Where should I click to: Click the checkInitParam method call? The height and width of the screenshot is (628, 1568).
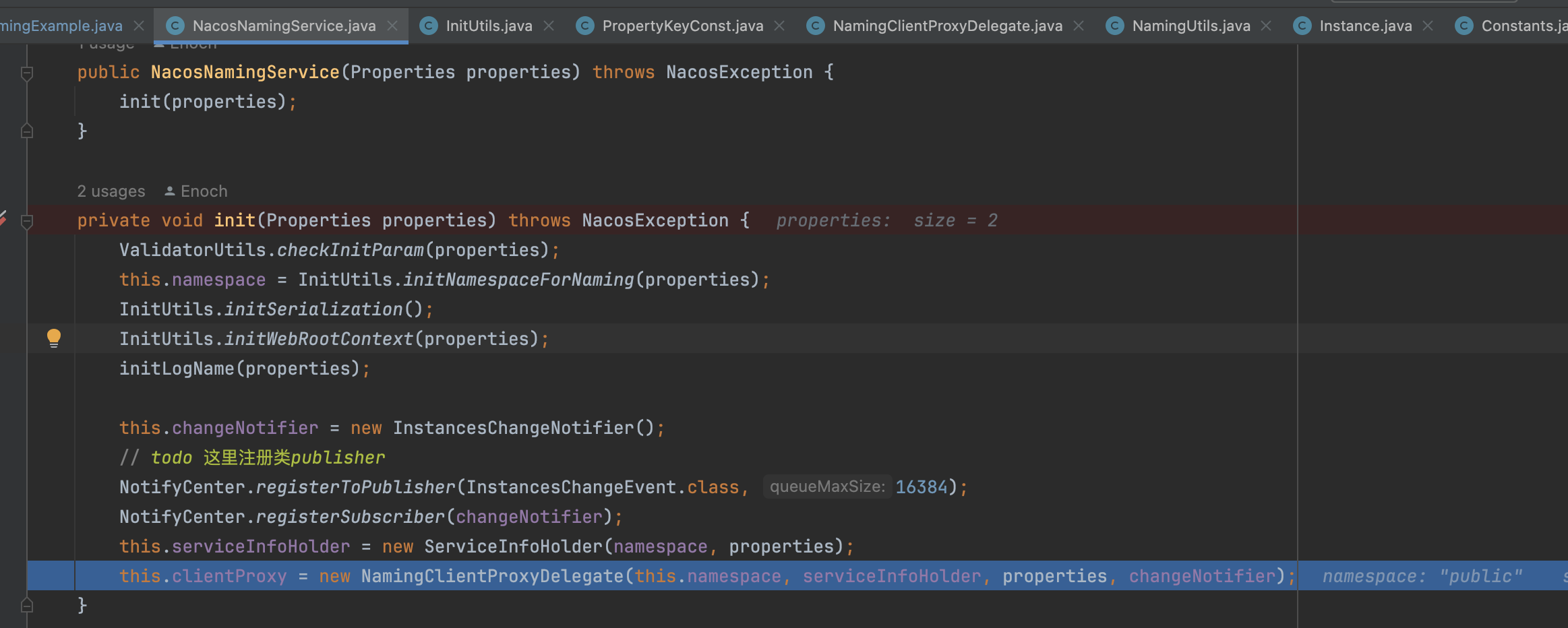coord(351,250)
